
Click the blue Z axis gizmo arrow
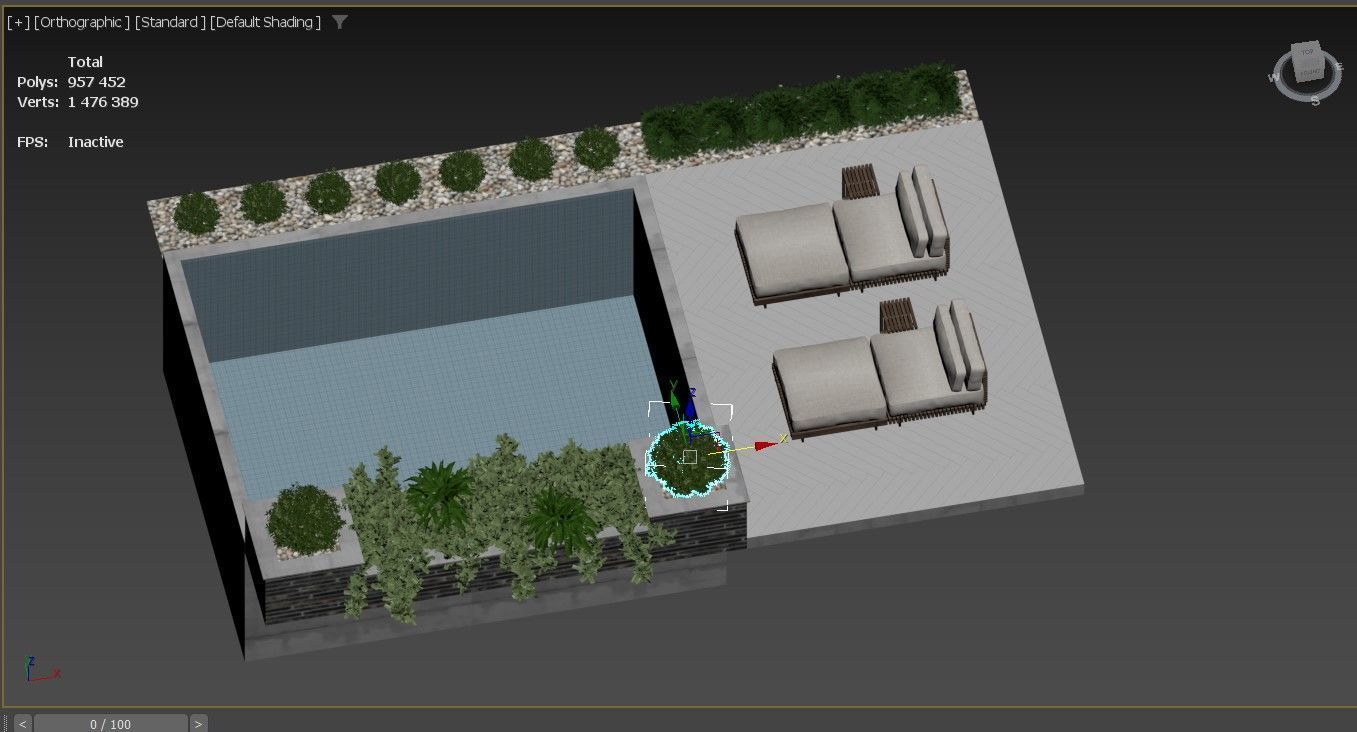tap(690, 408)
